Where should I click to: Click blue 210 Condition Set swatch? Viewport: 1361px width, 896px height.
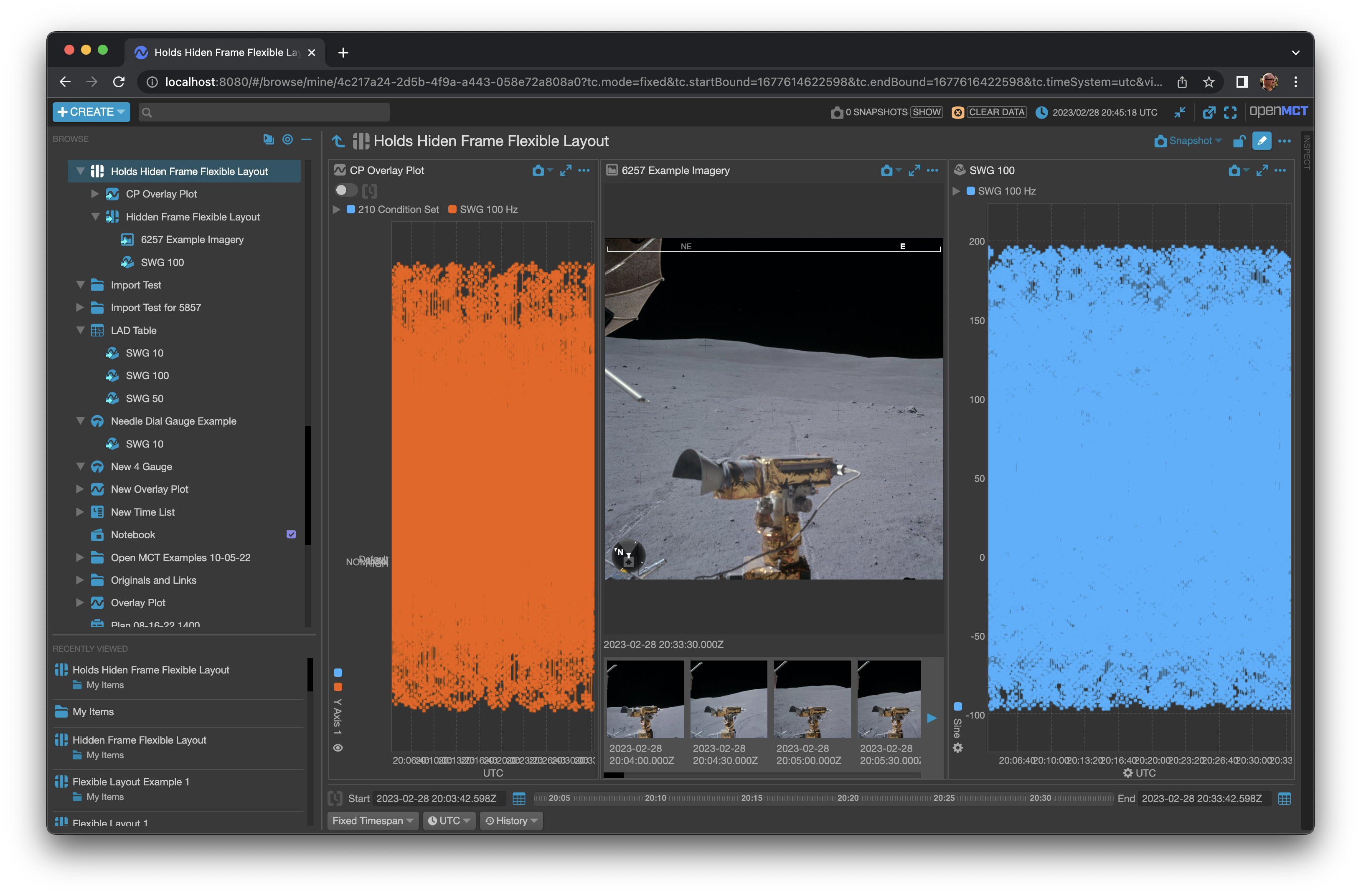[350, 210]
